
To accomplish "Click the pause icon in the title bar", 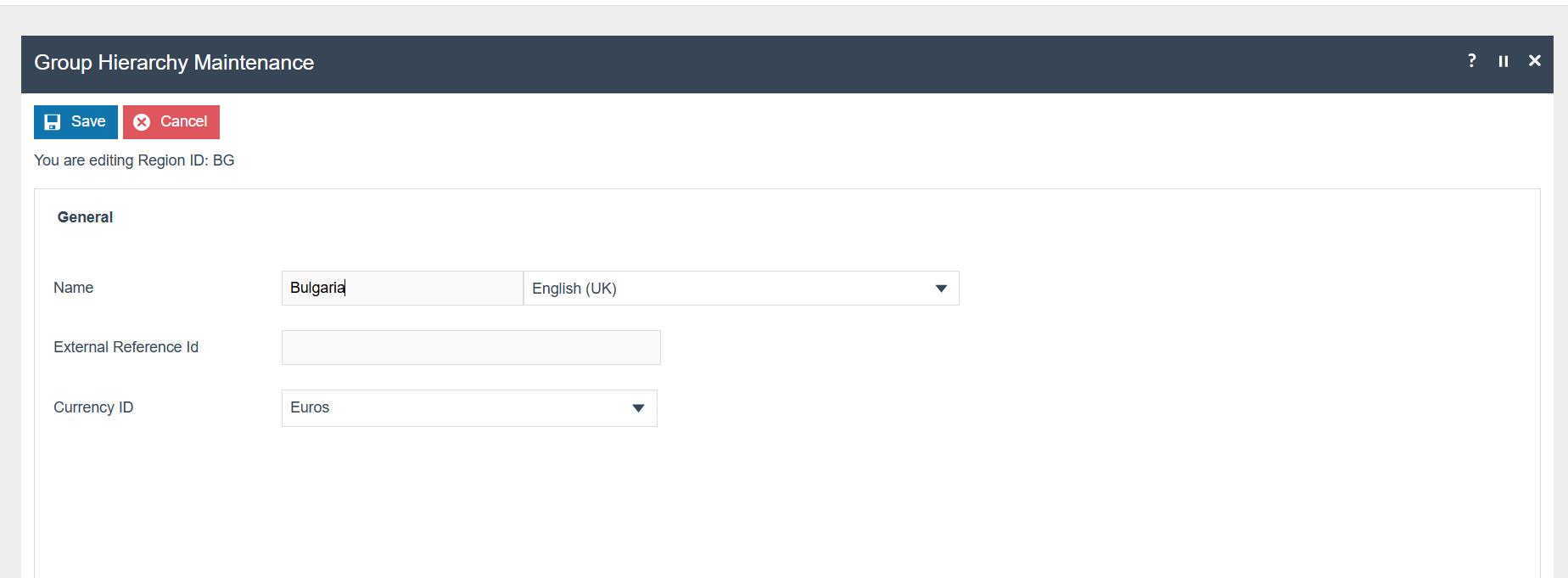I will tap(1503, 61).
